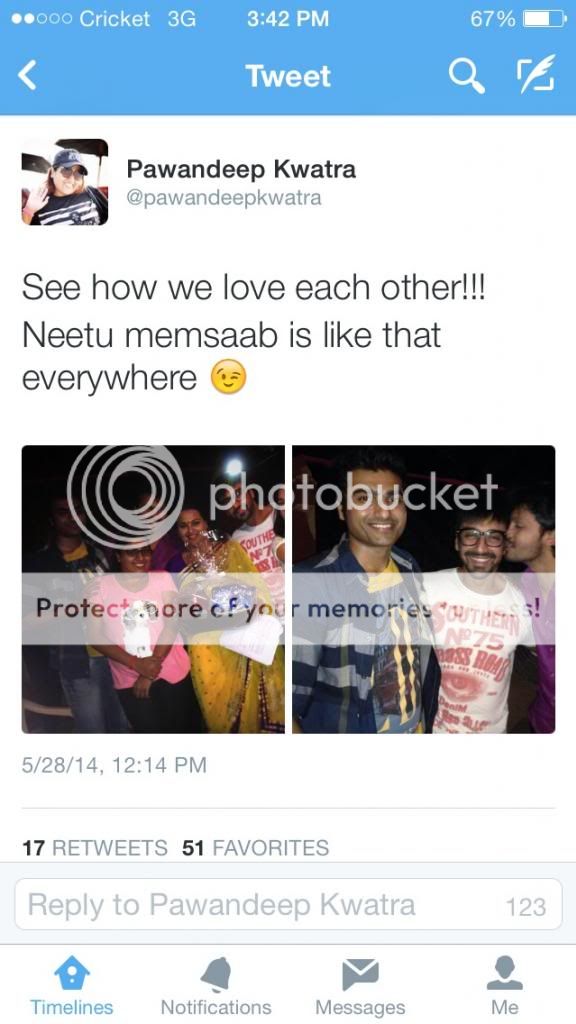The height and width of the screenshot is (1024, 576).
Task: Tap Pawandeep Kwatra's profile avatar
Action: click(x=65, y=182)
